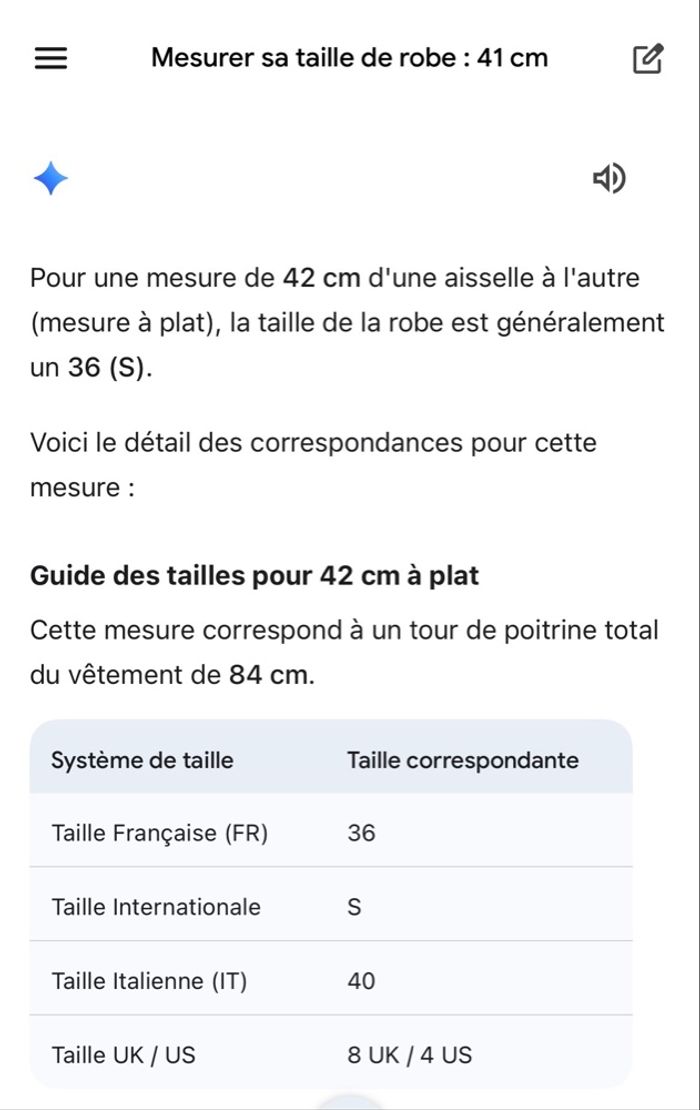Select the 'Taille correspondante' column header
The width and height of the screenshot is (700, 1110).
[x=462, y=760]
